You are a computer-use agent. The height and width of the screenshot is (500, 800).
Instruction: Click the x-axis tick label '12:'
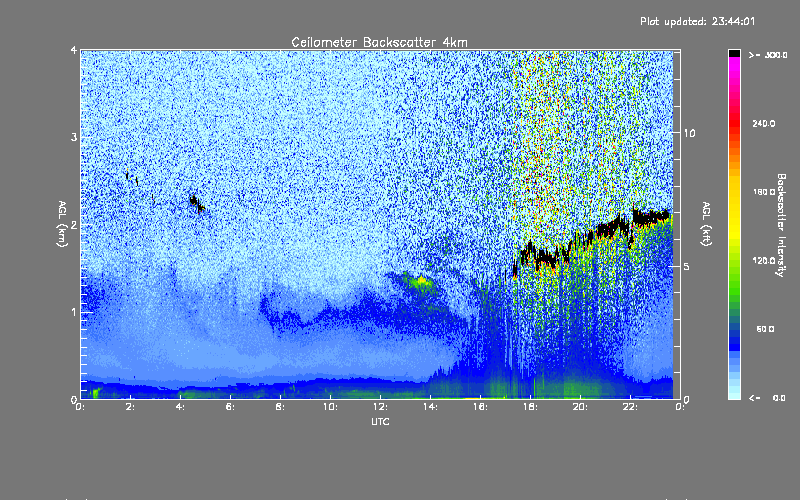click(381, 407)
